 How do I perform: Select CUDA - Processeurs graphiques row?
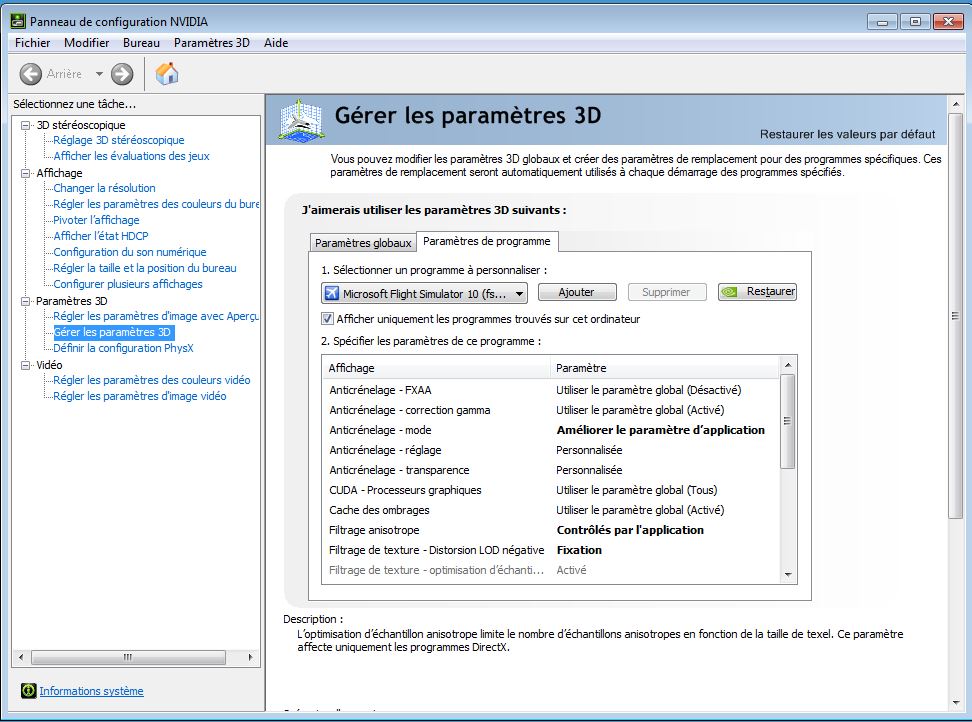point(550,490)
